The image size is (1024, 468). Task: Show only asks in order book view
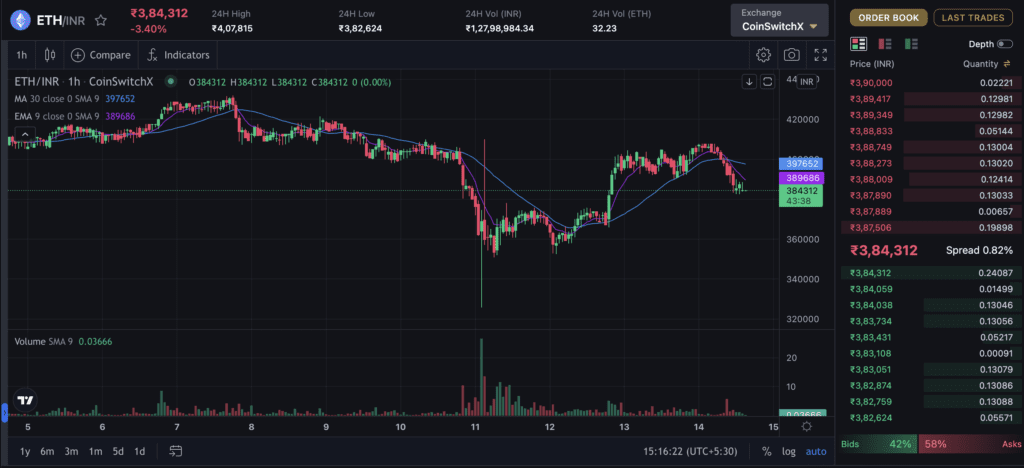tap(884, 44)
